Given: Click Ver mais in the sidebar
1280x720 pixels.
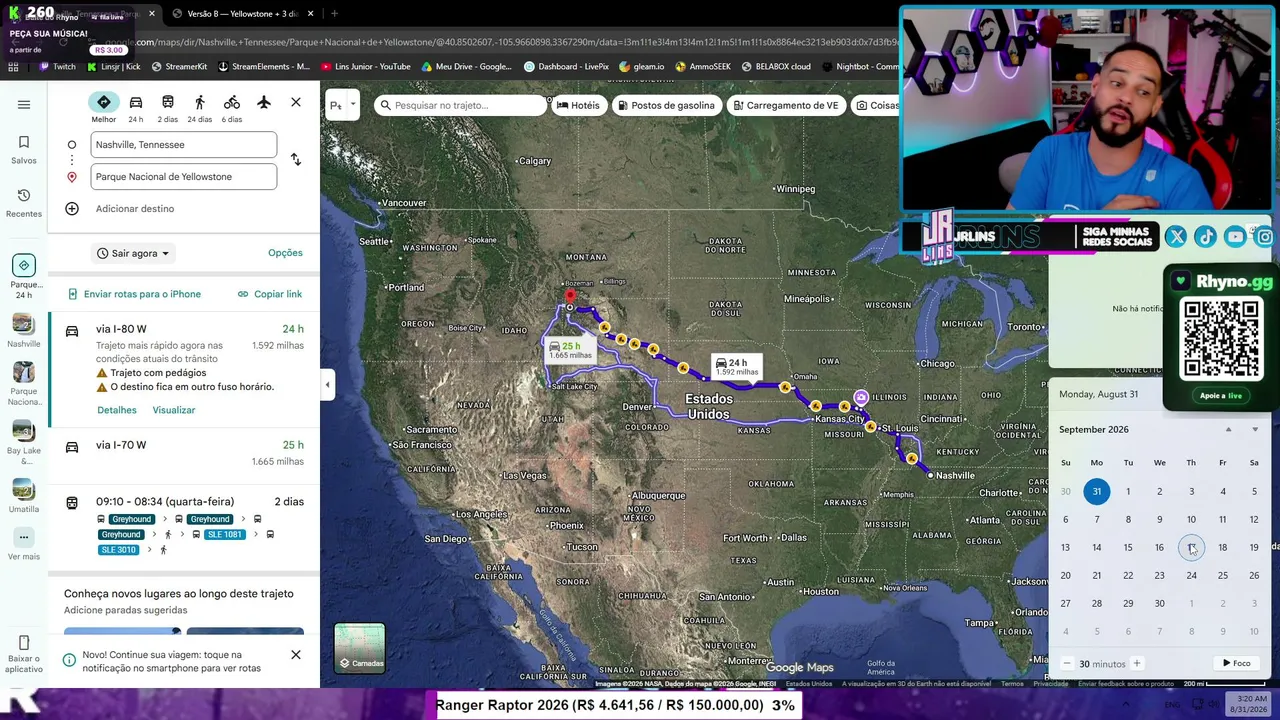Looking at the screenshot, I should [x=24, y=545].
